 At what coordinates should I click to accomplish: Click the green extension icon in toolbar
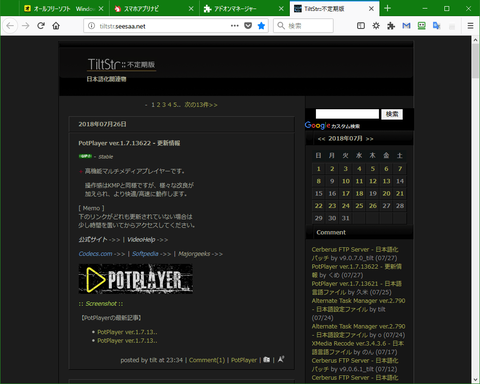422,26
